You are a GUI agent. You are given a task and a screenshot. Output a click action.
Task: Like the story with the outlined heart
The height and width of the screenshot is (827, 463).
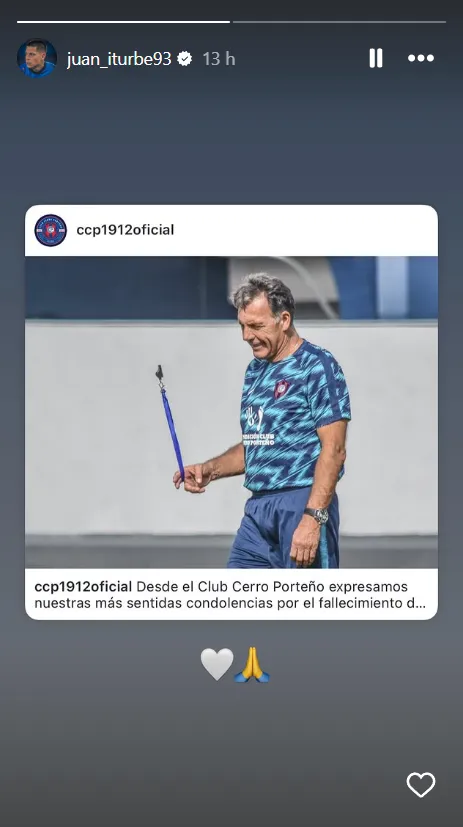(421, 785)
